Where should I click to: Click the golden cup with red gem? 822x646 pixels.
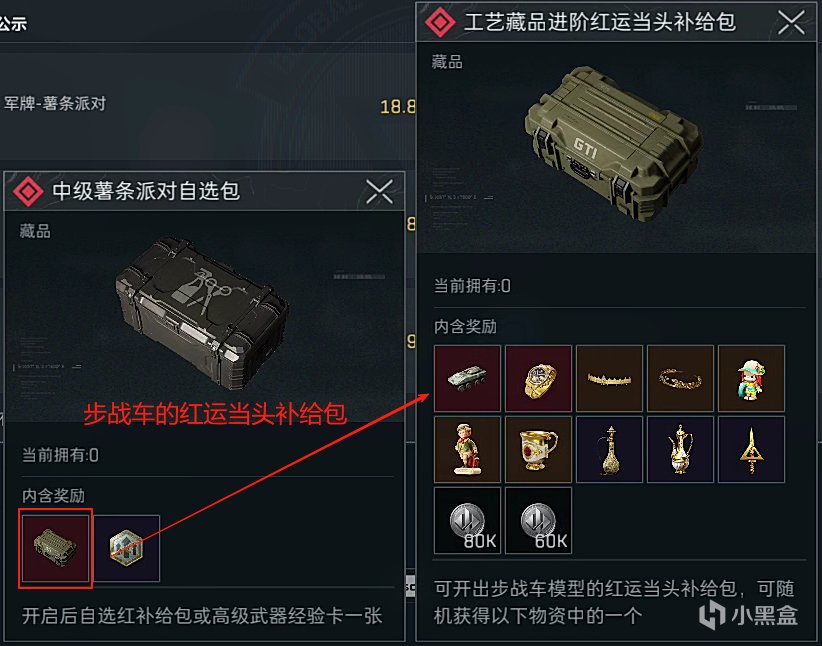tap(538, 449)
